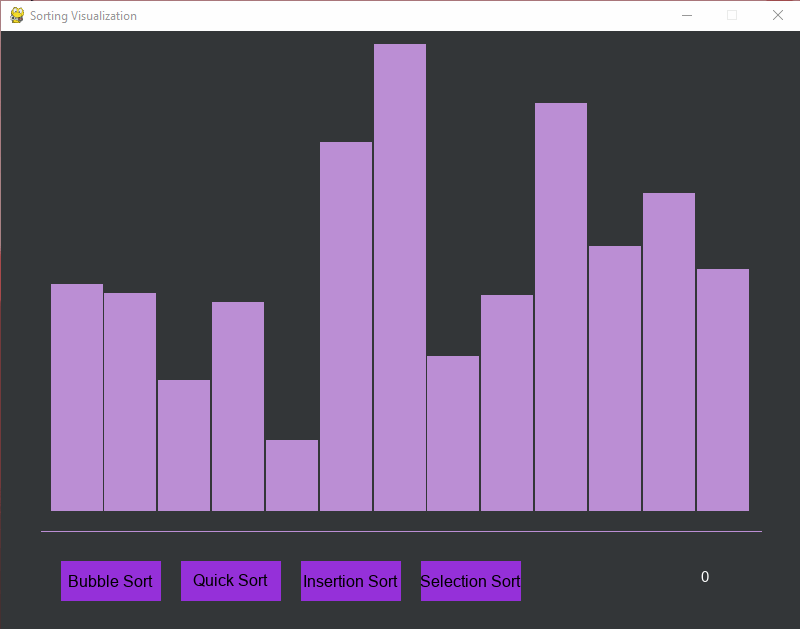Viewport: 800px width, 629px height.
Task: Select the third bar from the left
Action: [184, 445]
